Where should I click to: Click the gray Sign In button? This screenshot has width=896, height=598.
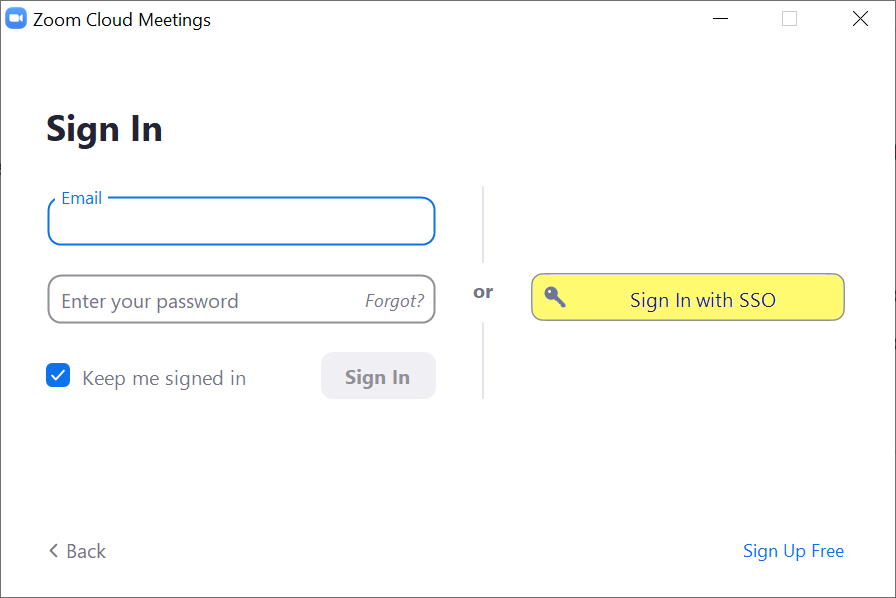(378, 376)
